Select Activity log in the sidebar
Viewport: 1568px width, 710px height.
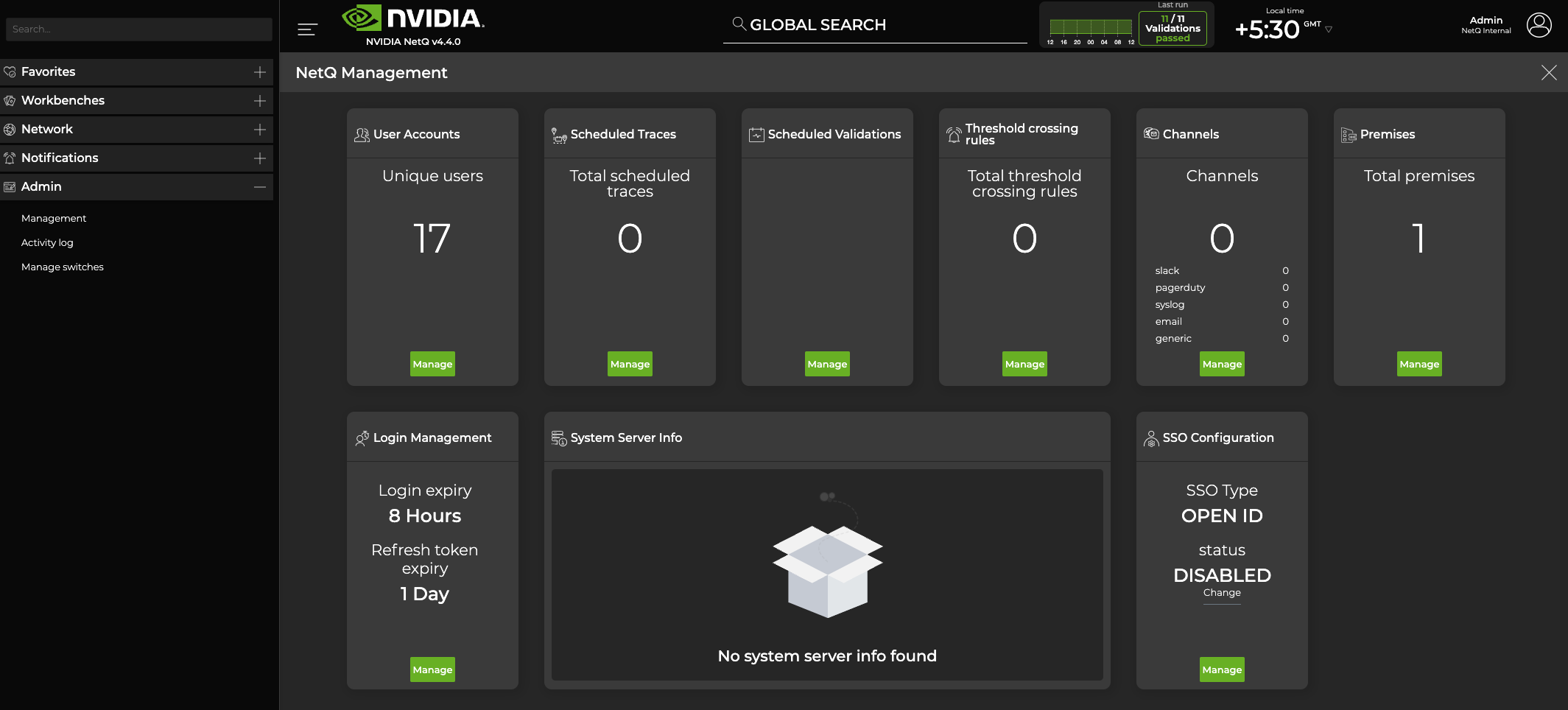point(47,242)
